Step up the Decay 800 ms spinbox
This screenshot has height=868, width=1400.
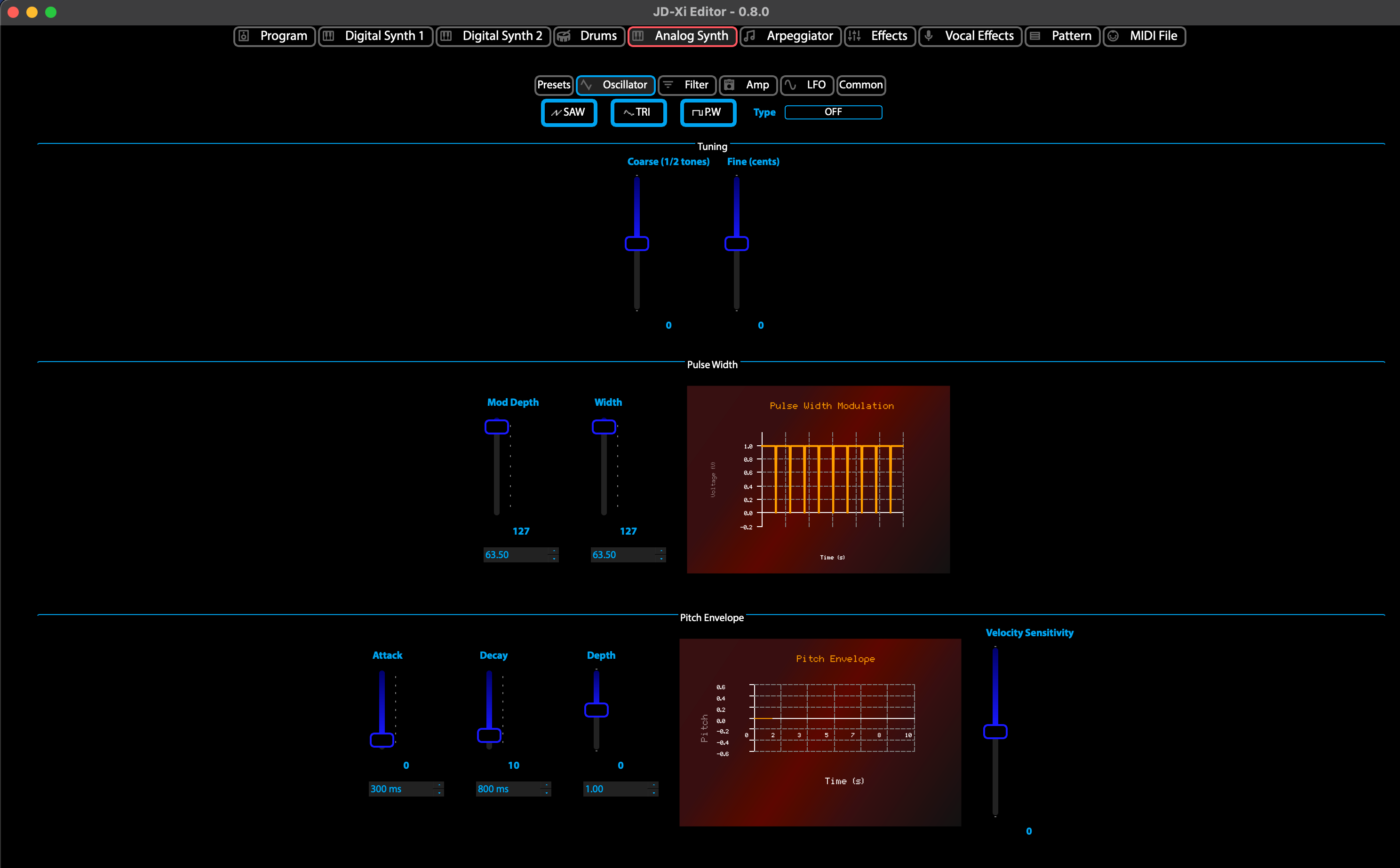[547, 785]
